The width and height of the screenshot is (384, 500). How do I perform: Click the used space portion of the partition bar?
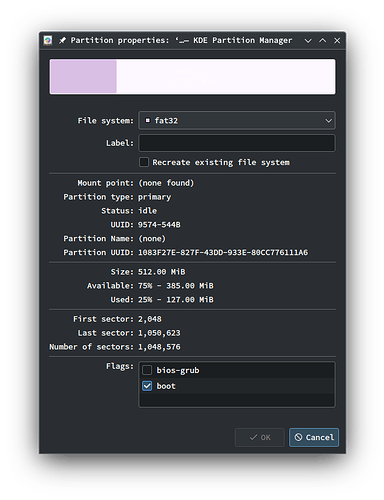[x=83, y=77]
